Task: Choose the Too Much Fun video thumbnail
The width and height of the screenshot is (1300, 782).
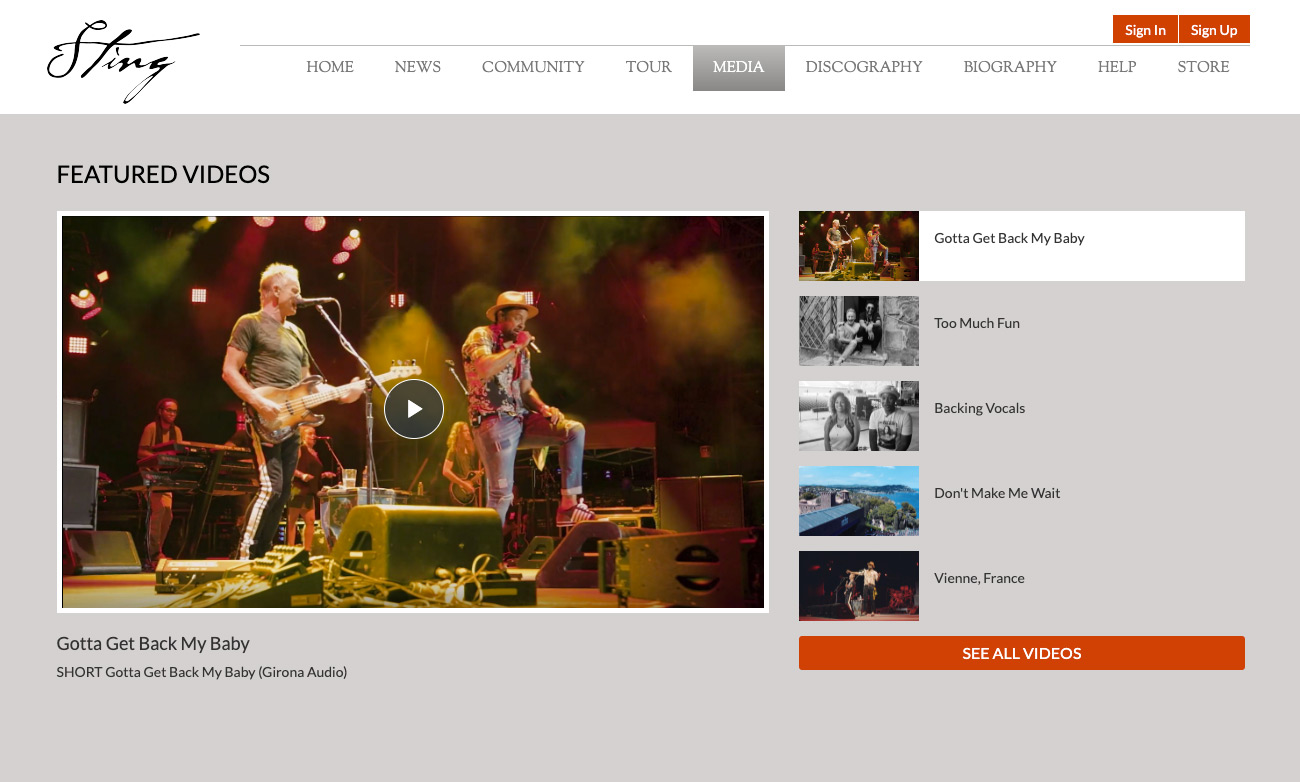Action: pos(859,331)
